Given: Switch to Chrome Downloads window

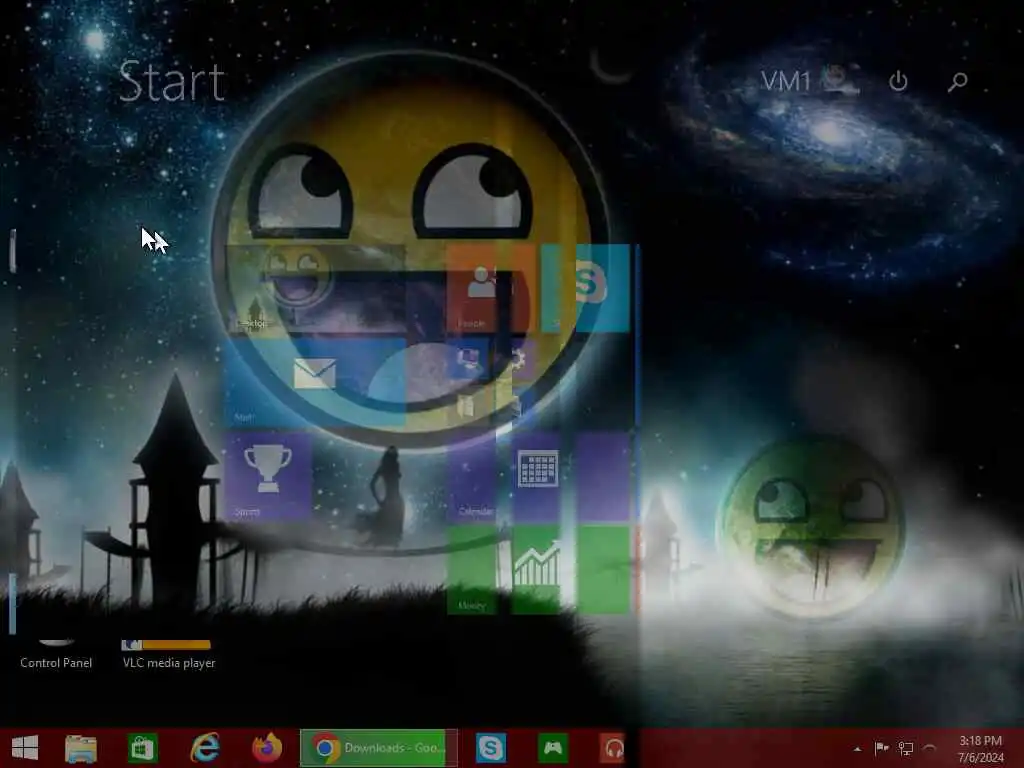Looking at the screenshot, I should (x=379, y=748).
